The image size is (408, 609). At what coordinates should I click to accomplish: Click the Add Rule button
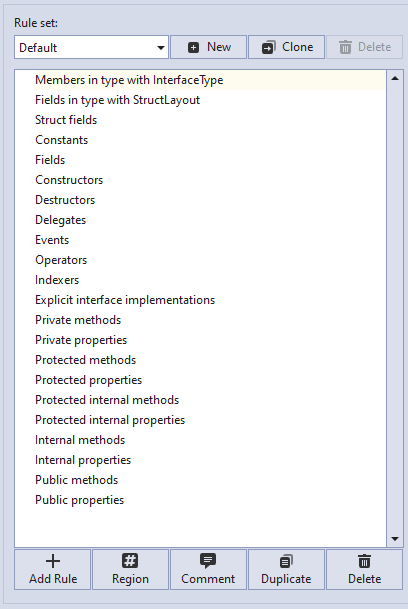[53, 569]
